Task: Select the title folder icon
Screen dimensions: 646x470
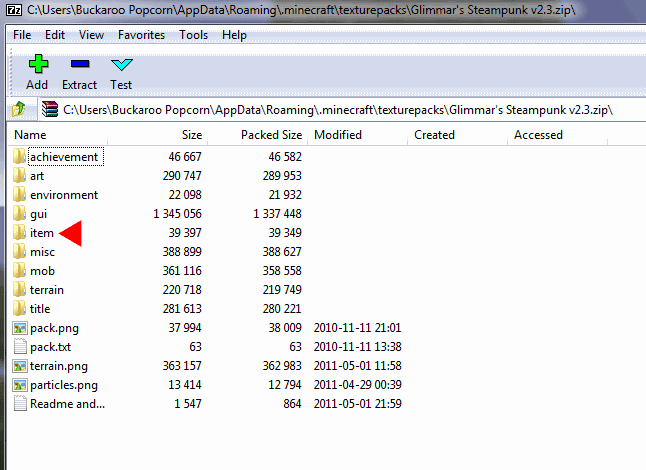Action: point(19,309)
